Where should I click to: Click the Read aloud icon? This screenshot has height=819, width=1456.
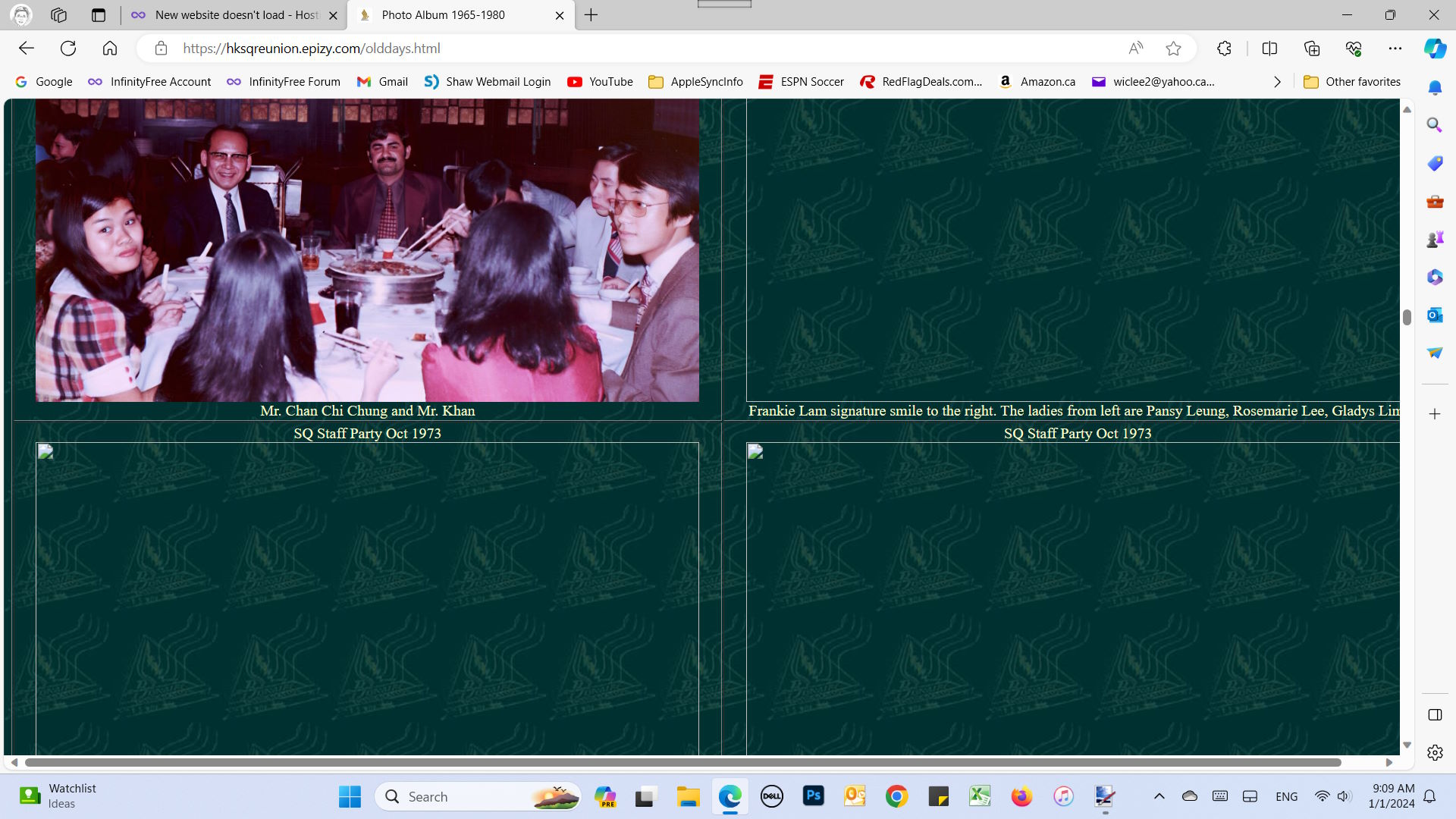point(1135,49)
